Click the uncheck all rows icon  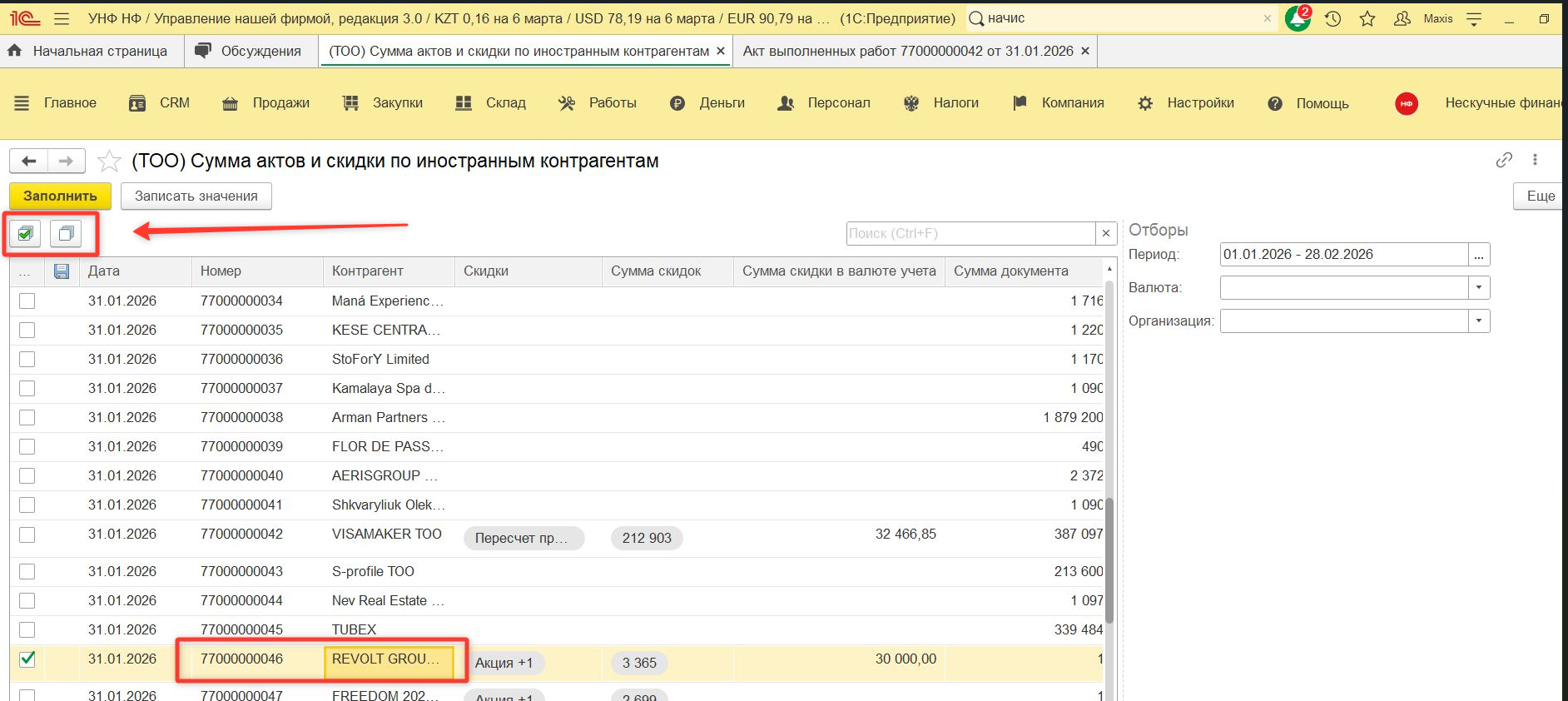click(66, 234)
